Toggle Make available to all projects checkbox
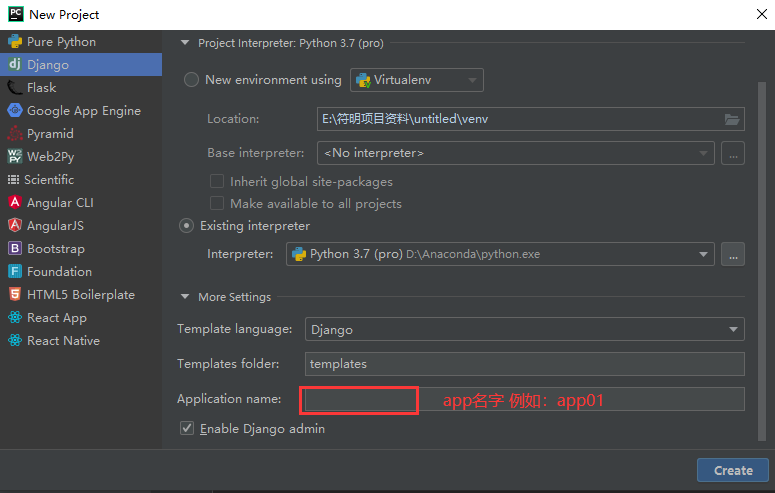This screenshot has height=493, width=775. [x=217, y=203]
